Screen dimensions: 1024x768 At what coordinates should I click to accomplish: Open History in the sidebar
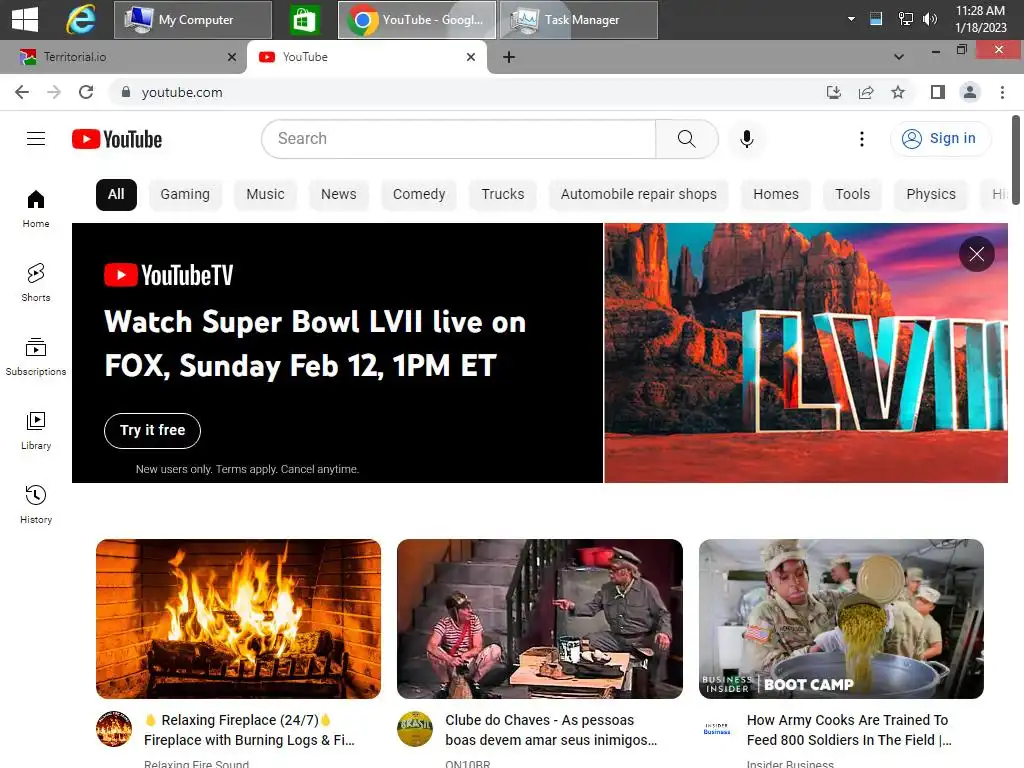coord(36,504)
